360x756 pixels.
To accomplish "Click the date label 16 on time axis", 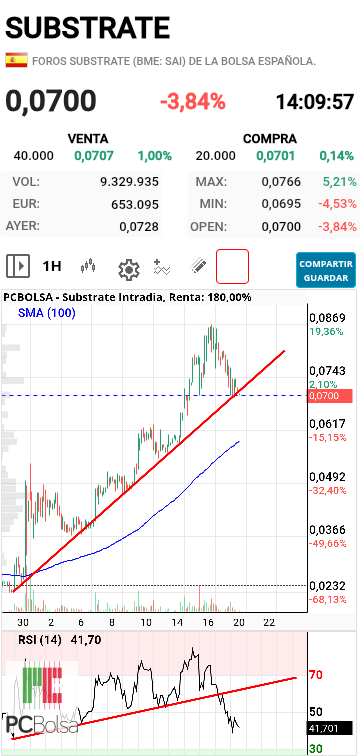I will pos(208,622).
